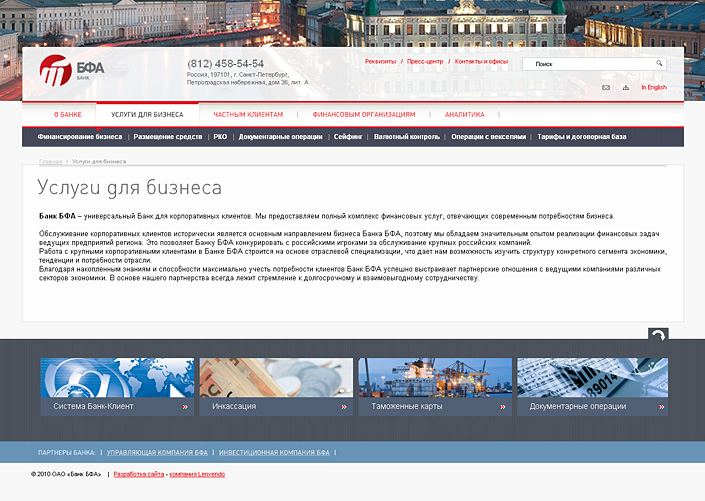This screenshot has height=501, width=705.
Task: Open Разработка сайта footer link
Action: pyautogui.click(x=139, y=474)
